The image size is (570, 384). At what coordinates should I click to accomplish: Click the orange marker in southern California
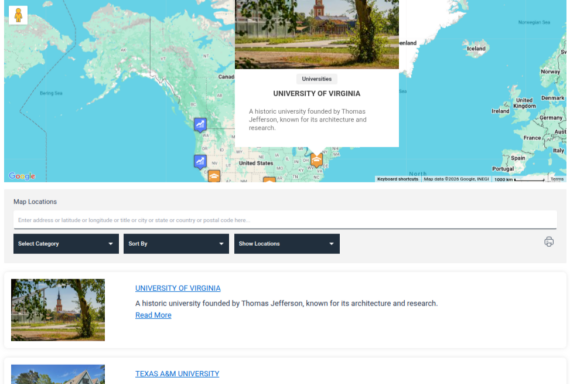214,176
